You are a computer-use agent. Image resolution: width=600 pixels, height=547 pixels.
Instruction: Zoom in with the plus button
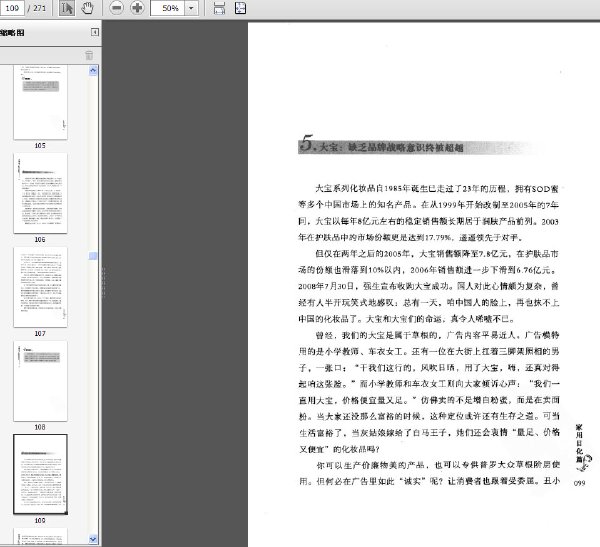pyautogui.click(x=137, y=8)
